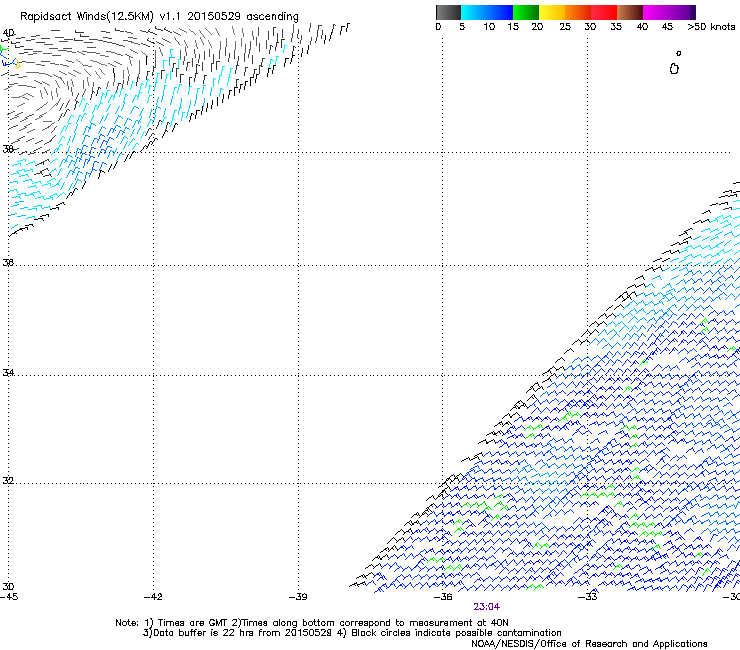Click the NOAA/NESDIS credit line
This screenshot has height=650, width=740.
[x=589, y=644]
